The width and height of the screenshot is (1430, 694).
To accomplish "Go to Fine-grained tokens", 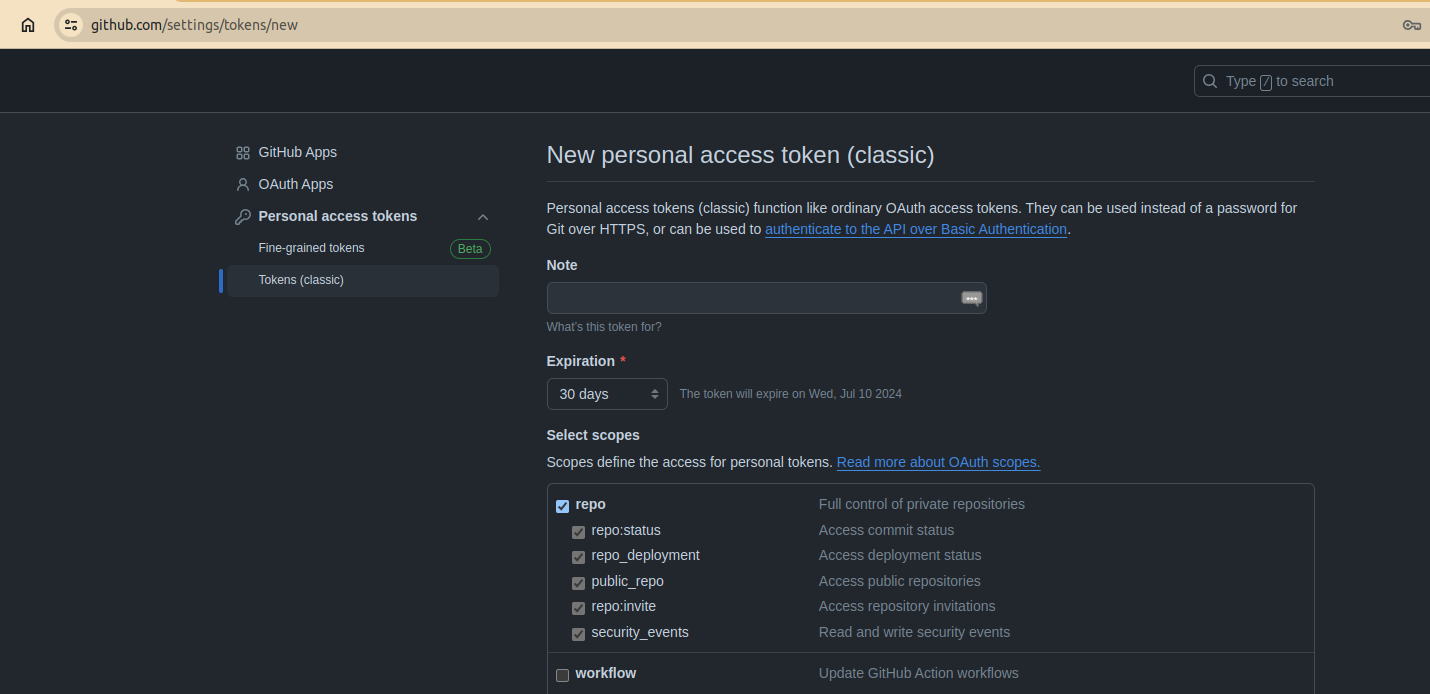I will pos(311,248).
